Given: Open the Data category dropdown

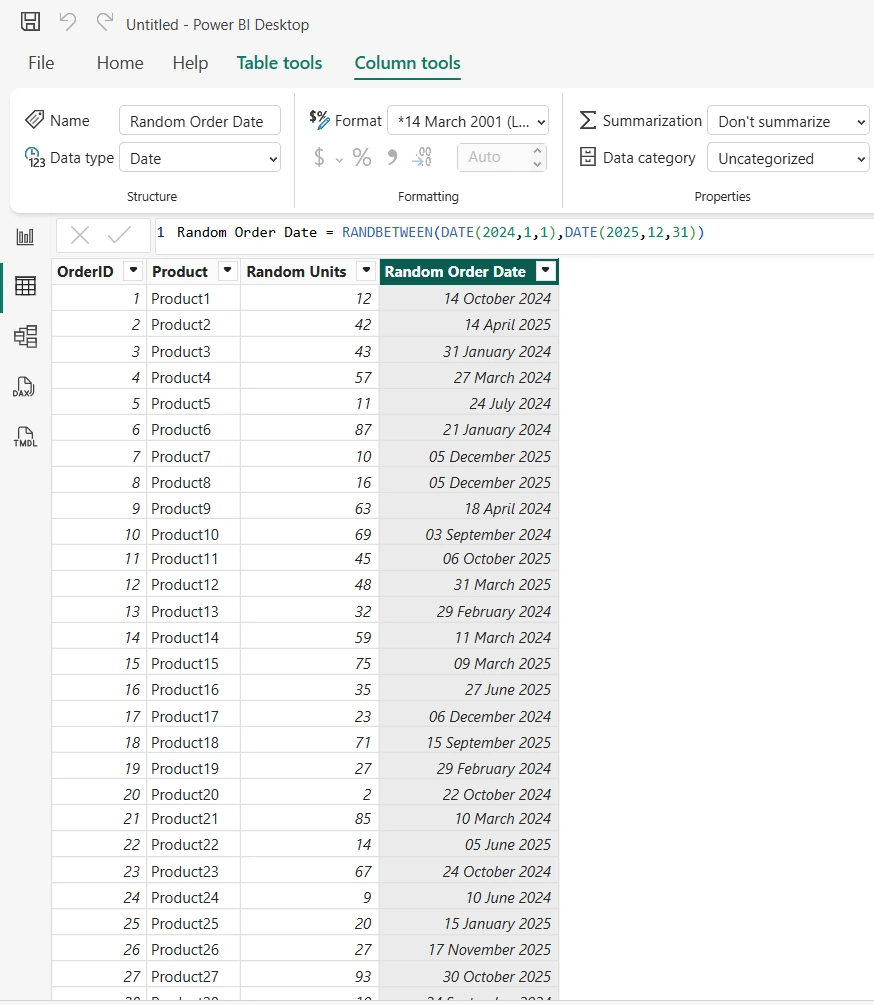Looking at the screenshot, I should pyautogui.click(x=789, y=158).
